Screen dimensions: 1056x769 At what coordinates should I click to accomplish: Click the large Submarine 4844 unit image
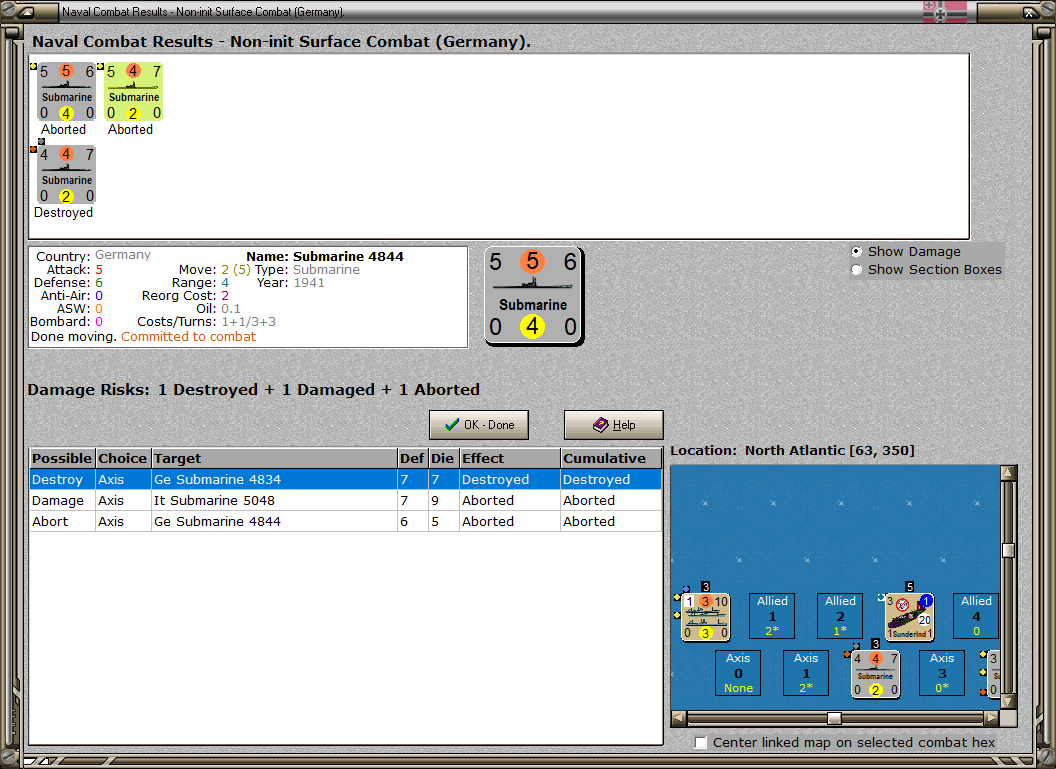[x=533, y=296]
